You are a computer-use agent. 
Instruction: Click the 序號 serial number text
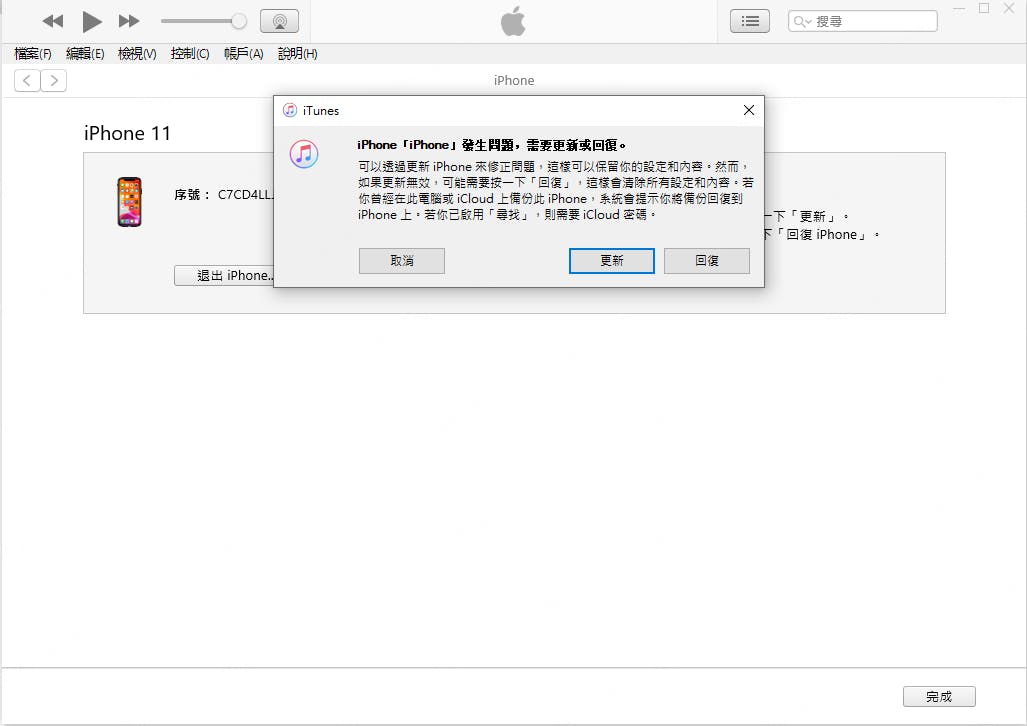pos(223,195)
